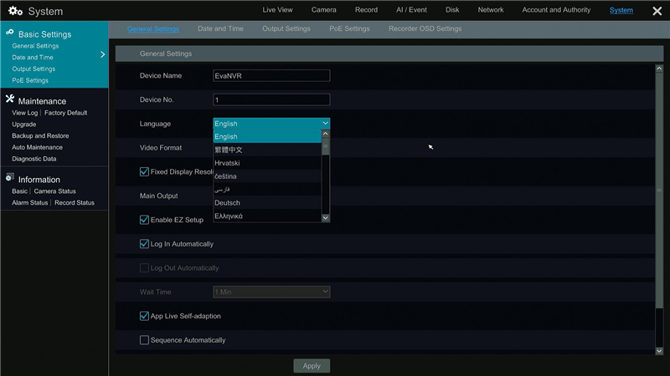Click the Information heading

tap(39, 180)
